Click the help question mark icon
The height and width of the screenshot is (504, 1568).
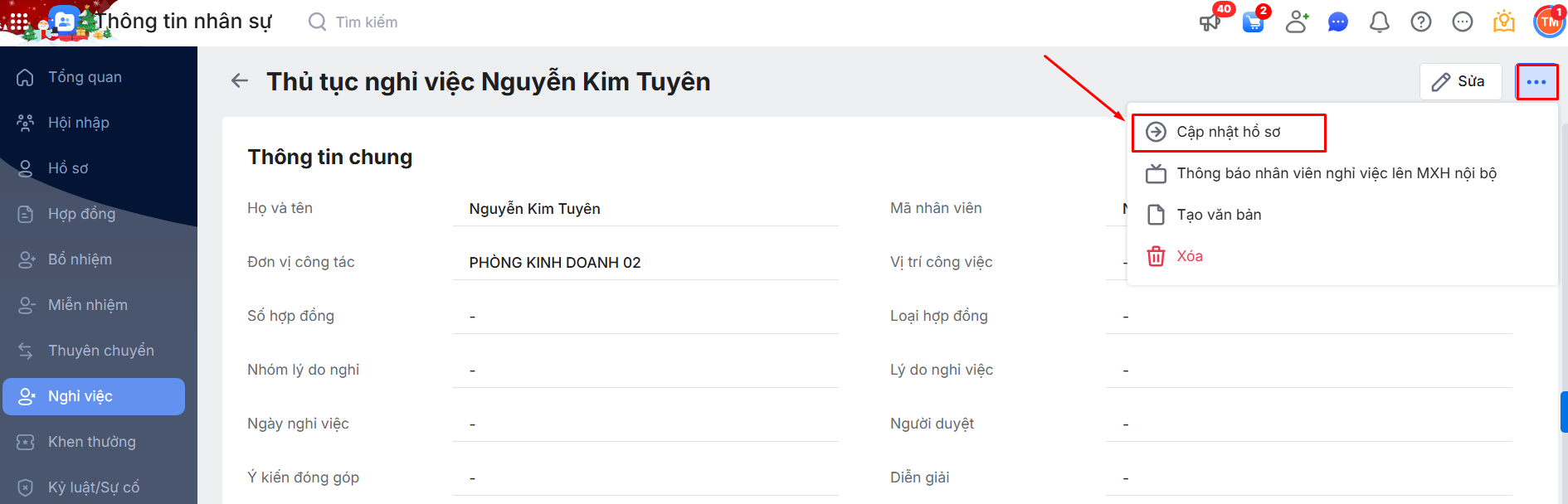point(1420,22)
